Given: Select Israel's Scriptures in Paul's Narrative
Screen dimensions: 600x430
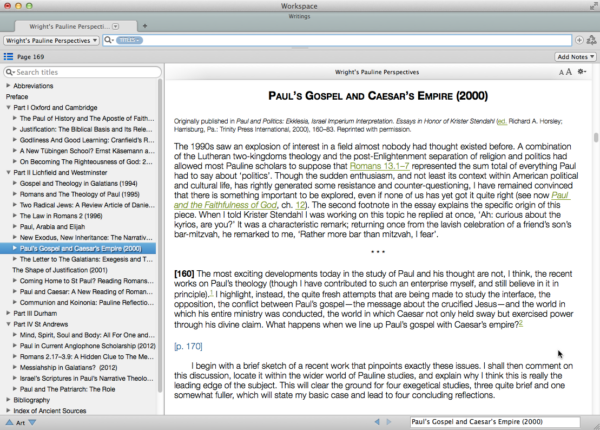Looking at the screenshot, I should click(x=86, y=378).
